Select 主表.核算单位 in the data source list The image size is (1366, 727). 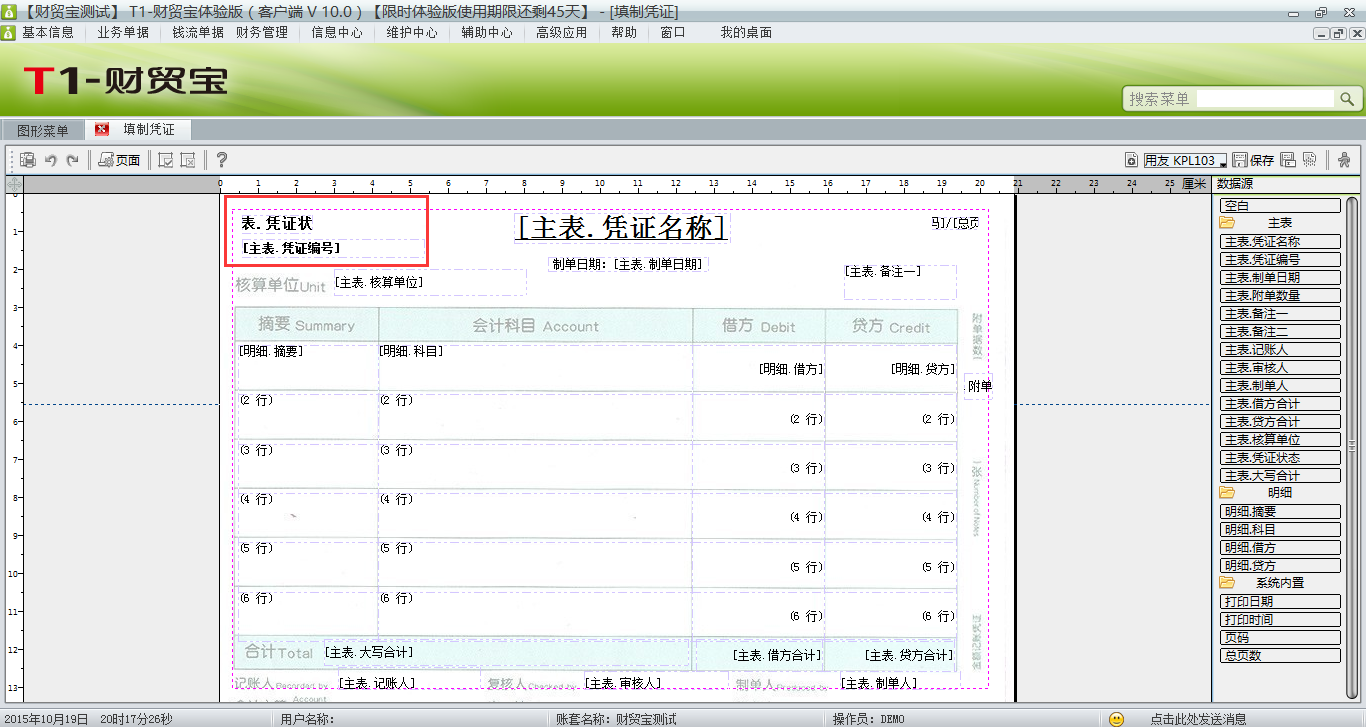(x=1280, y=439)
